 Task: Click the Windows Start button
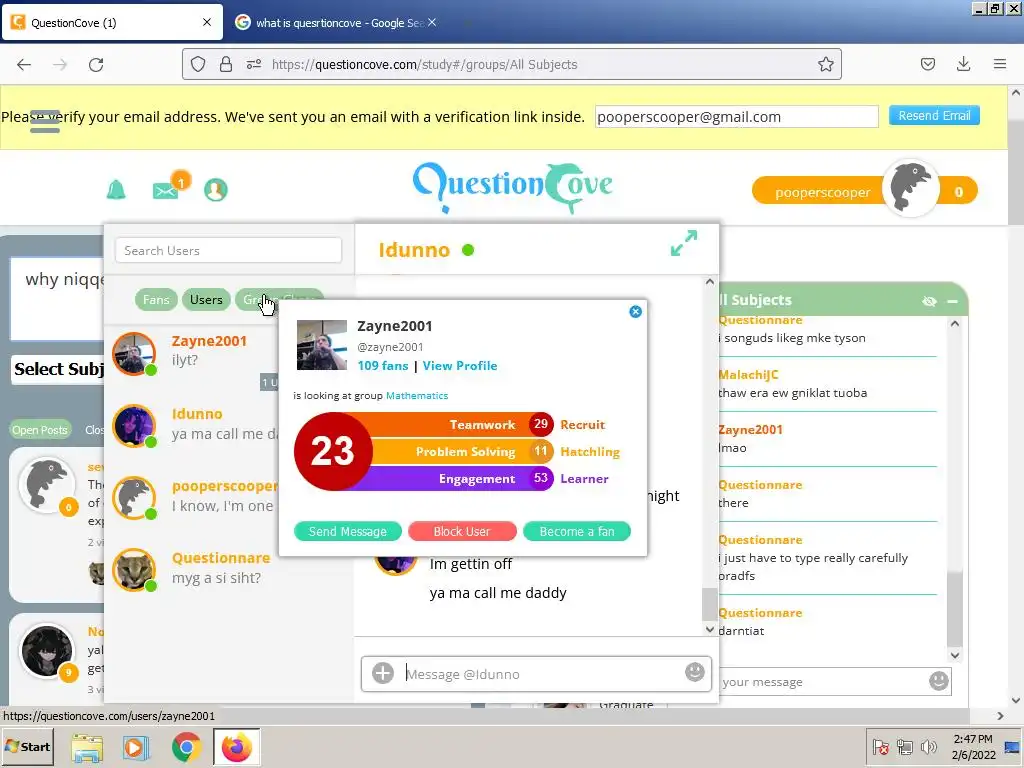[27, 746]
